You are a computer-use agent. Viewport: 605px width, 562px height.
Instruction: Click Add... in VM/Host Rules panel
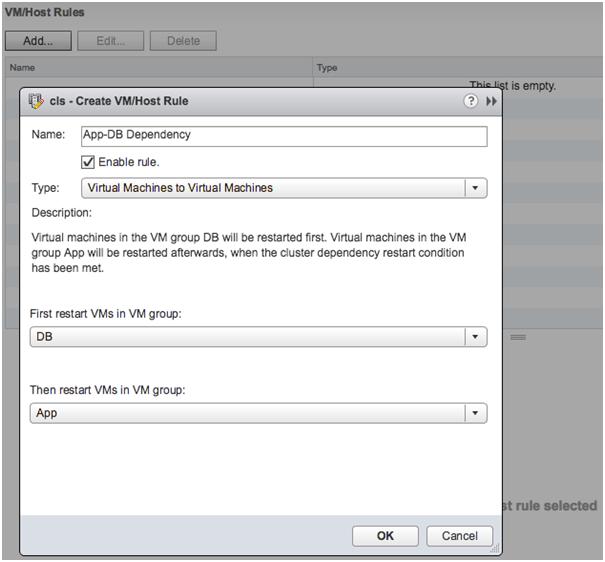click(x=38, y=41)
